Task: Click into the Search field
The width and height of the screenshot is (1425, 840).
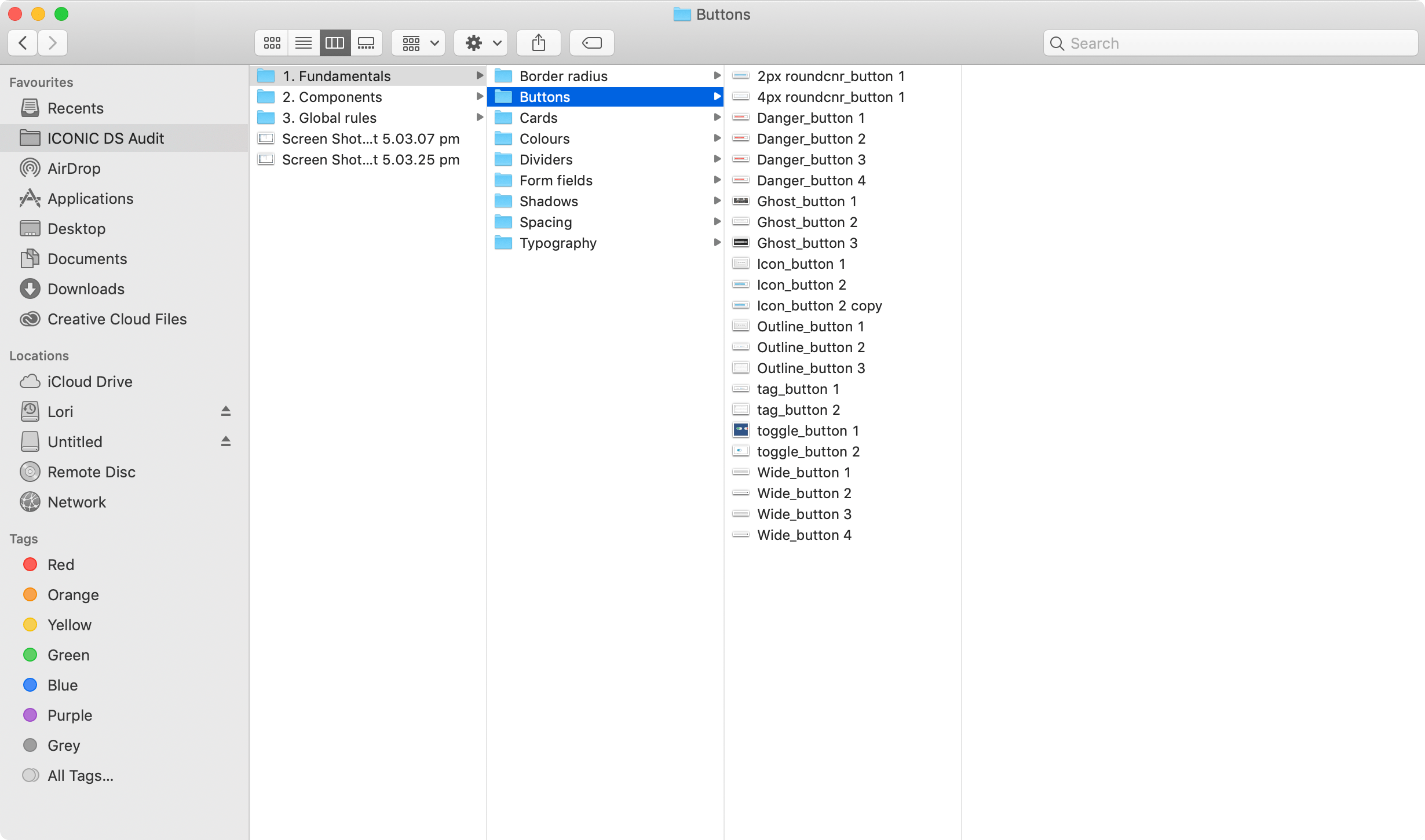Action: pos(1230,43)
